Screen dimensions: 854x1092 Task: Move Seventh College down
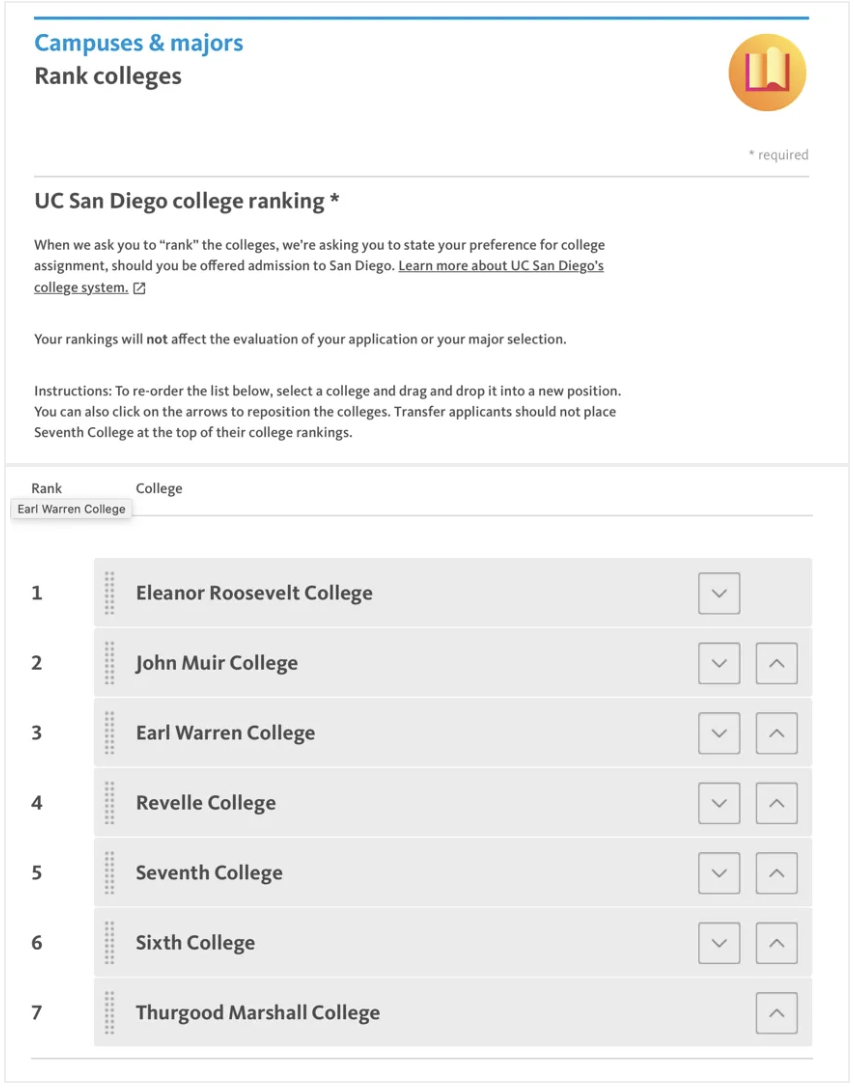[x=719, y=873]
